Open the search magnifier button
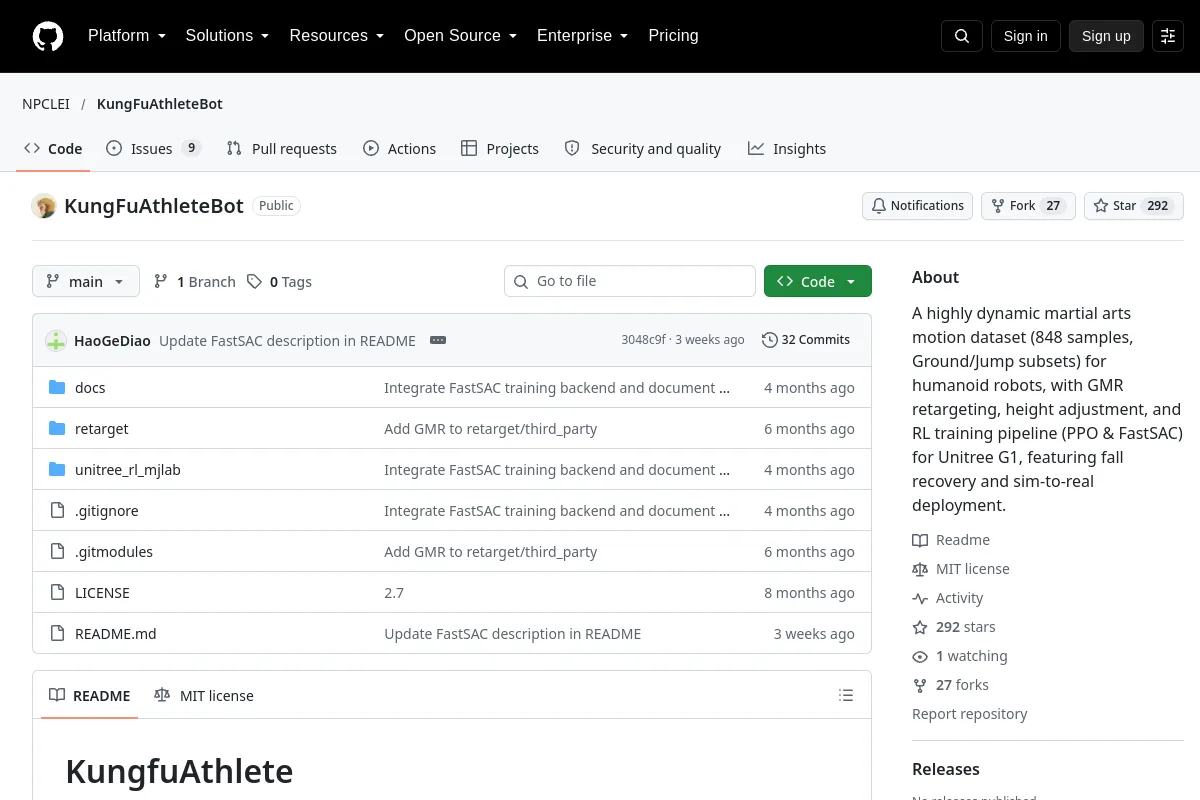The image size is (1200, 800). (x=962, y=36)
